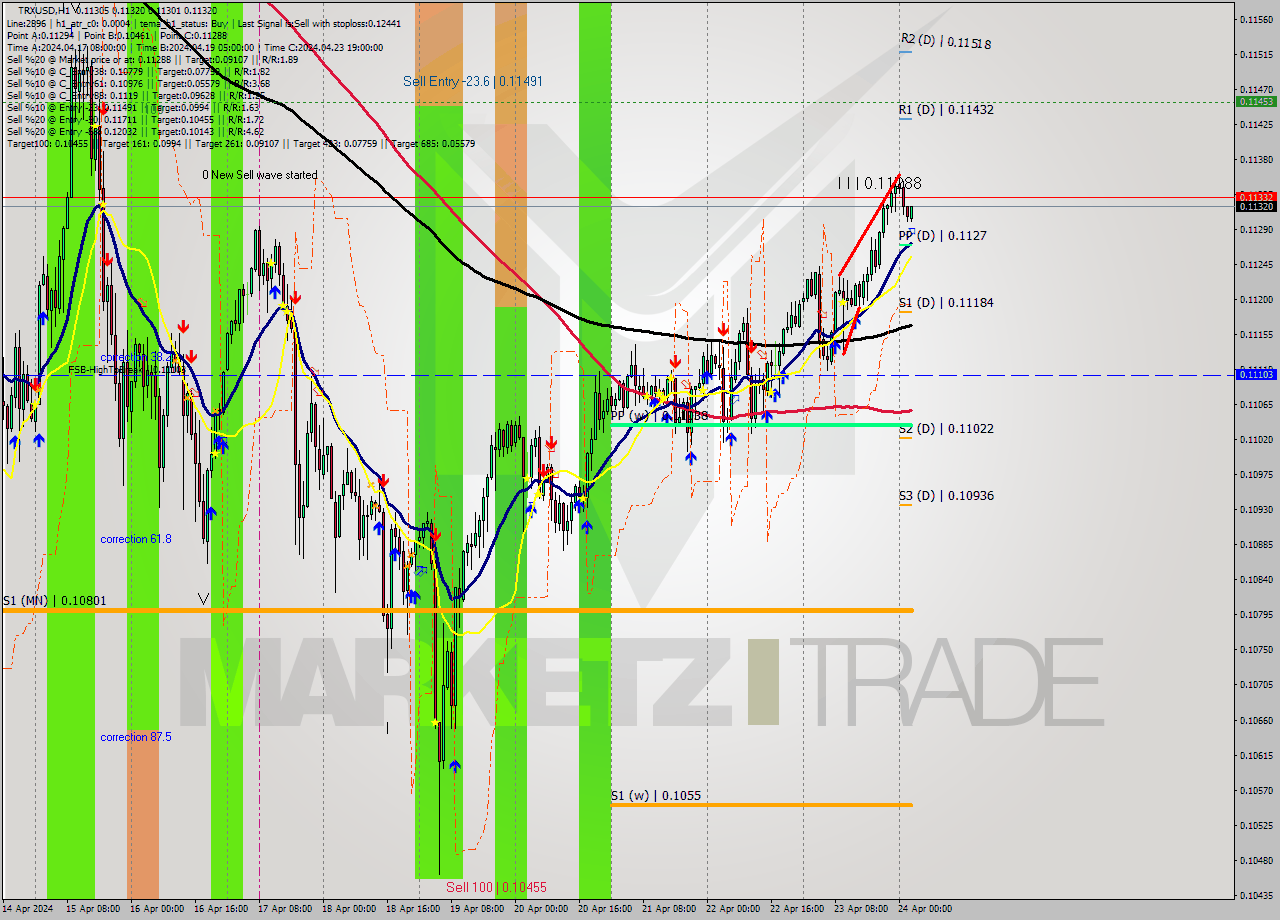The height and width of the screenshot is (920, 1280).
Task: Click the '19 Apr 08:00' time axis label
Action: (x=477, y=909)
